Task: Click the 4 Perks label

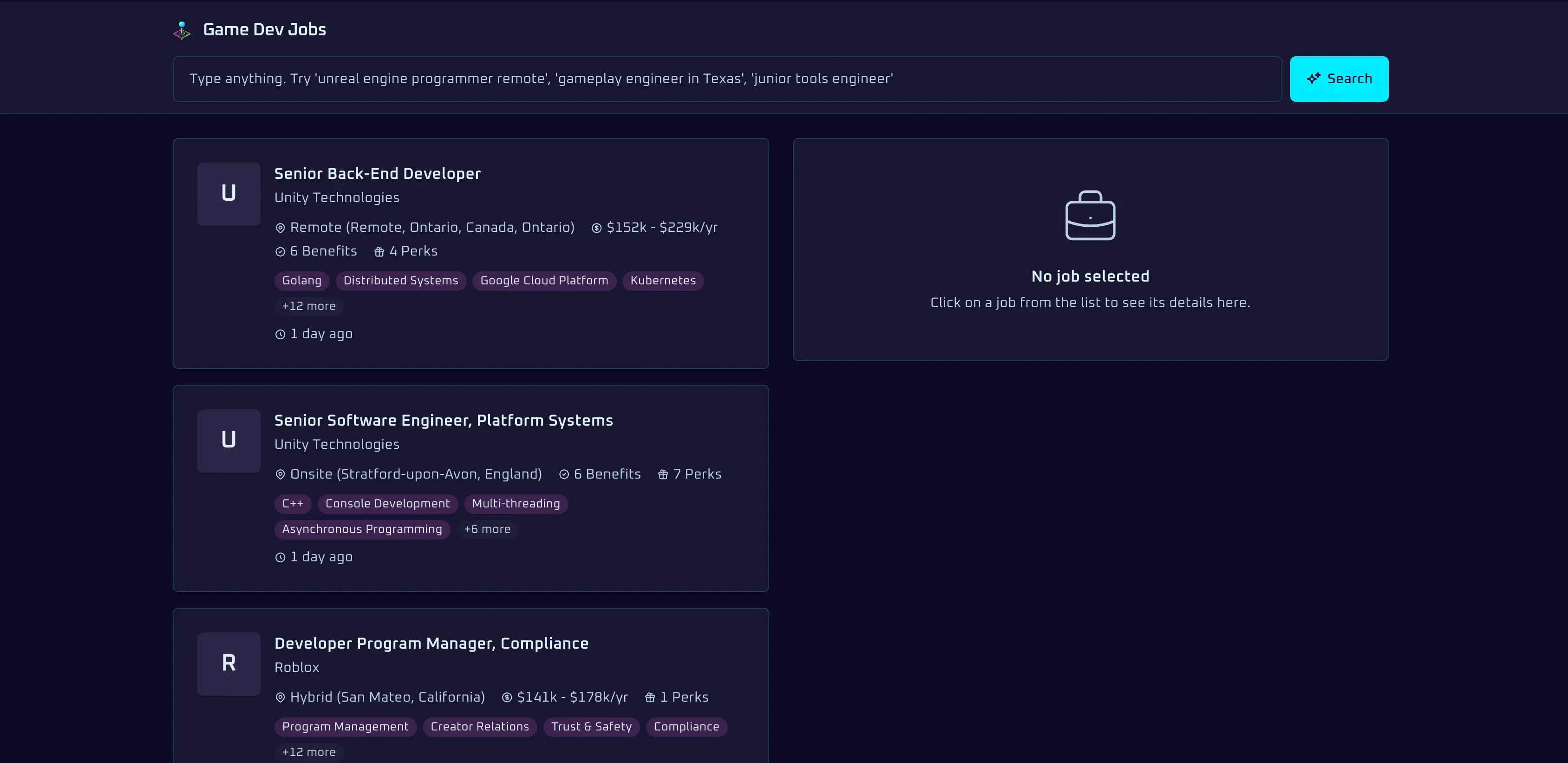Action: click(413, 251)
